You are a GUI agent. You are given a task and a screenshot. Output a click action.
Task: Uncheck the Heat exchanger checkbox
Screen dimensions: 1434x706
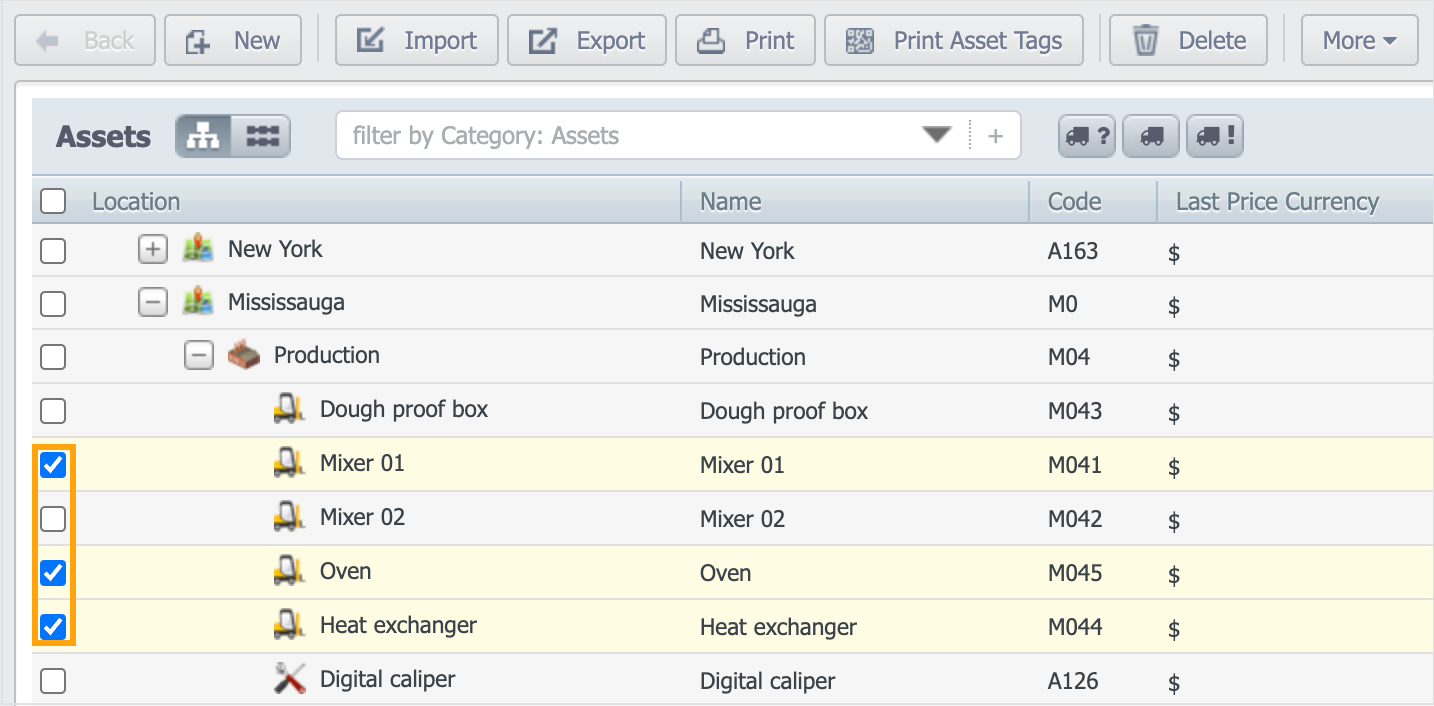(53, 627)
